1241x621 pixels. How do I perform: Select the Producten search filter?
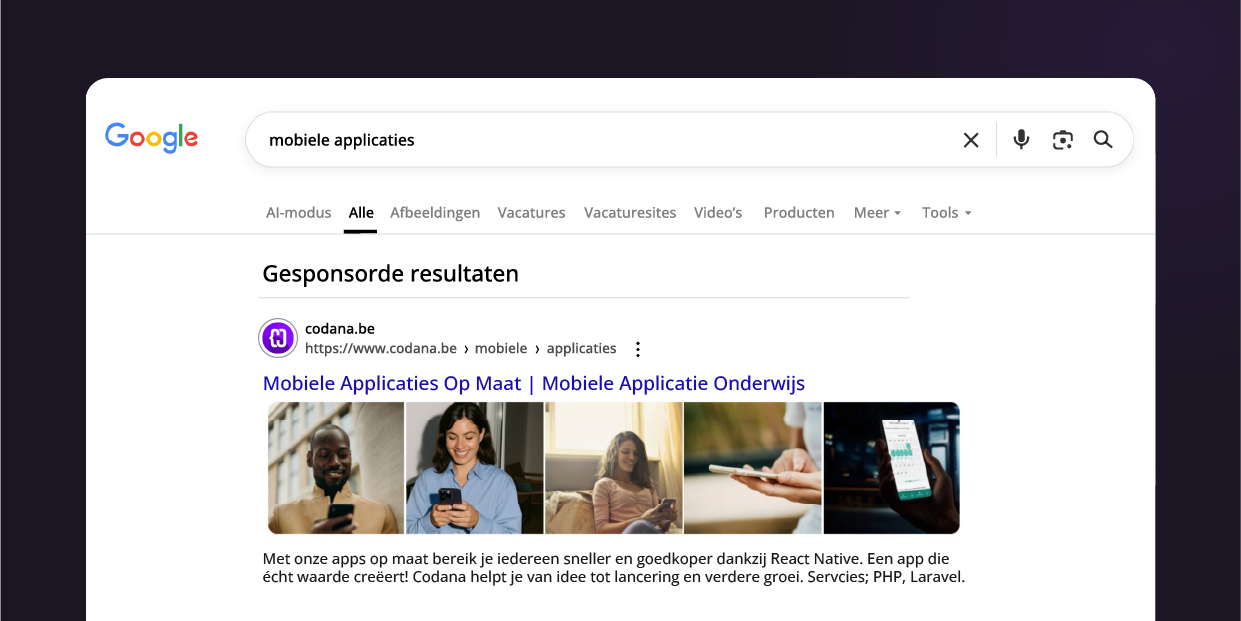[x=798, y=212]
